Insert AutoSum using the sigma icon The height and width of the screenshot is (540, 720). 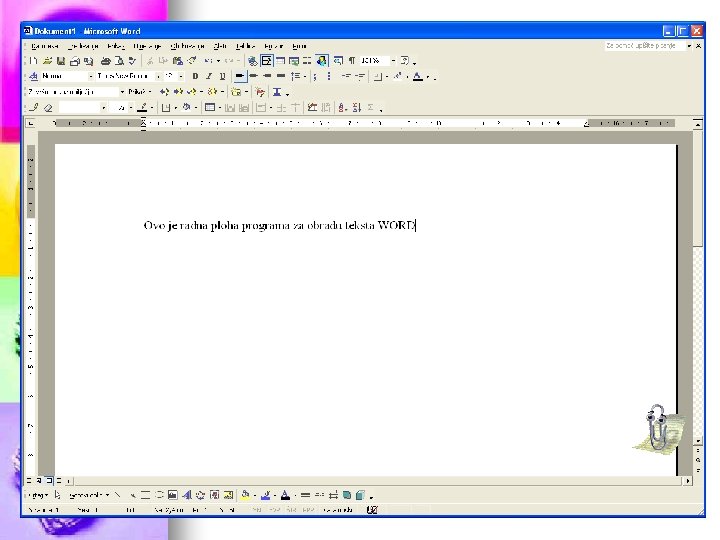[370, 107]
